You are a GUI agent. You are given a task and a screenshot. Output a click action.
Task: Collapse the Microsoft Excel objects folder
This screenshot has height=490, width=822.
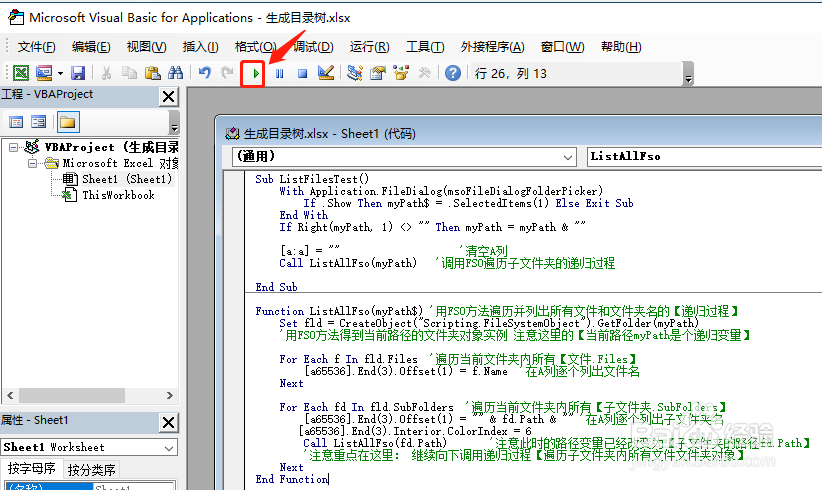coord(32,164)
